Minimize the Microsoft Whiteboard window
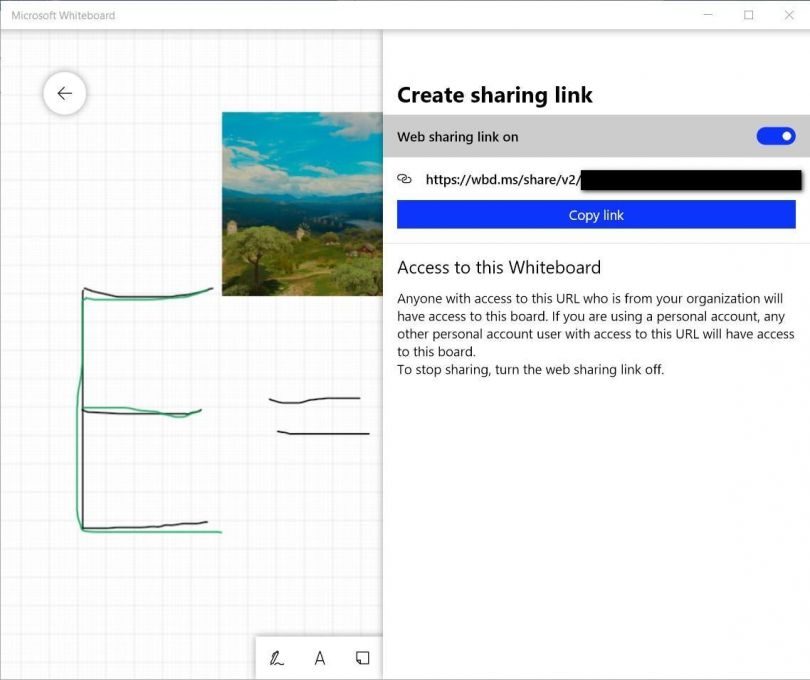The width and height of the screenshot is (810, 680). point(707,15)
